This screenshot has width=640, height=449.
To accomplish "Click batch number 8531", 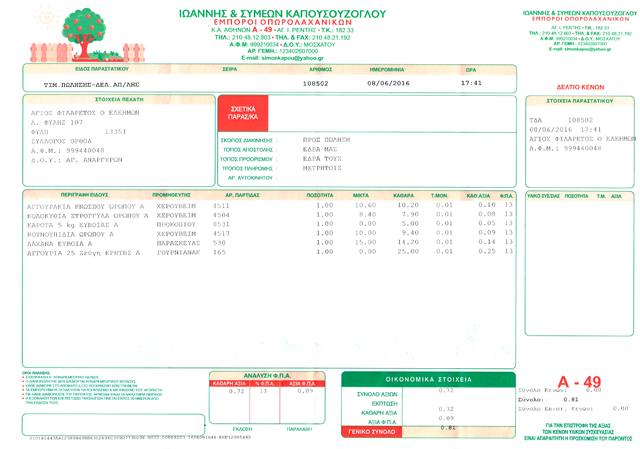I will pyautogui.click(x=221, y=224).
